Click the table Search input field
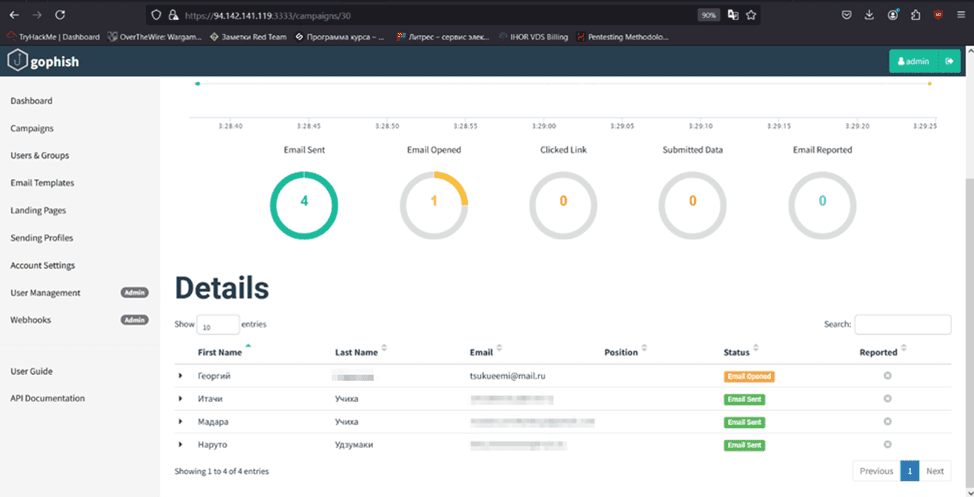Screen dimensions: 974x497 (x=902, y=324)
